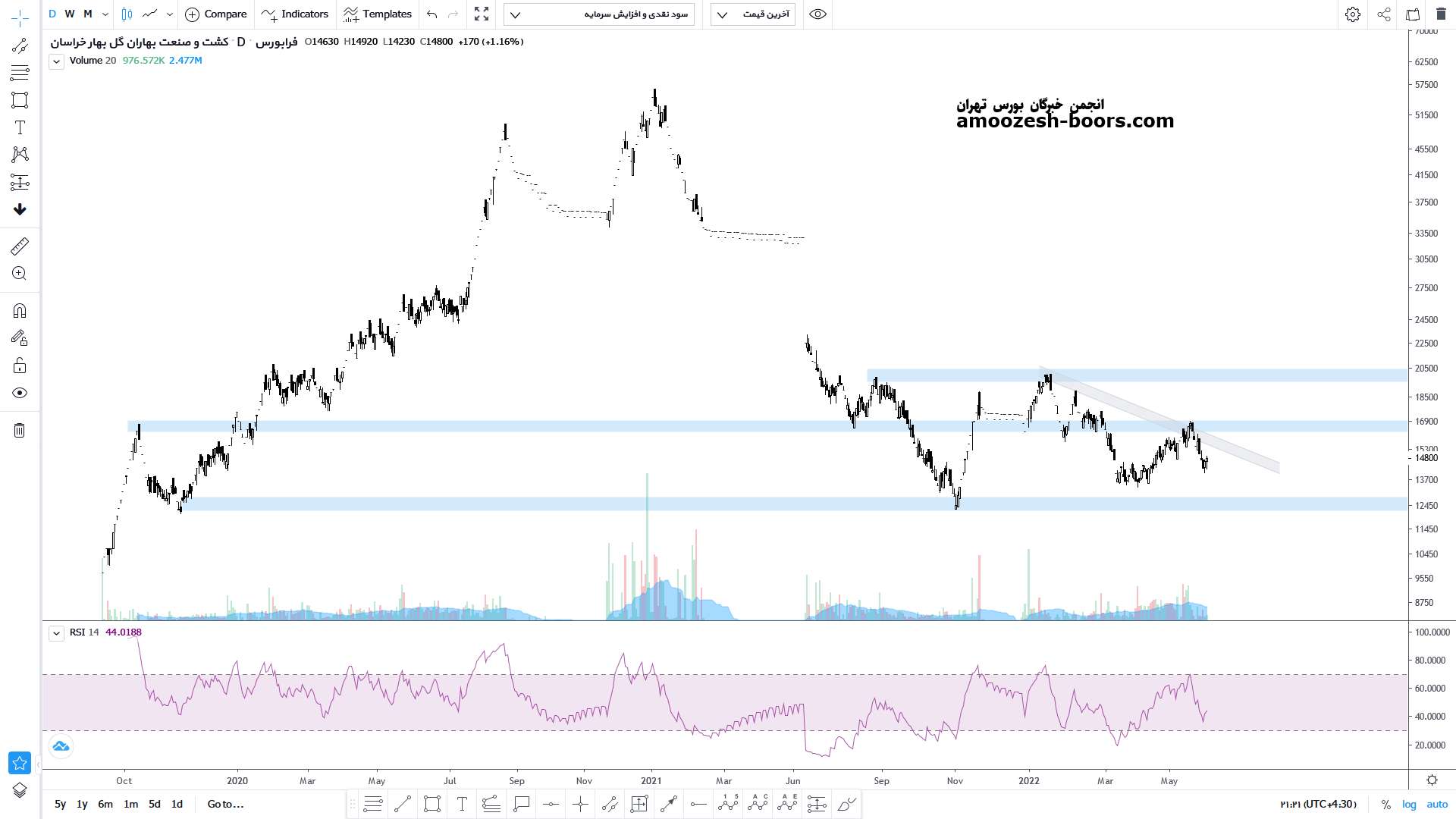The width and height of the screenshot is (1456, 819).
Task: Enable the magnet mode tool
Action: [x=20, y=311]
